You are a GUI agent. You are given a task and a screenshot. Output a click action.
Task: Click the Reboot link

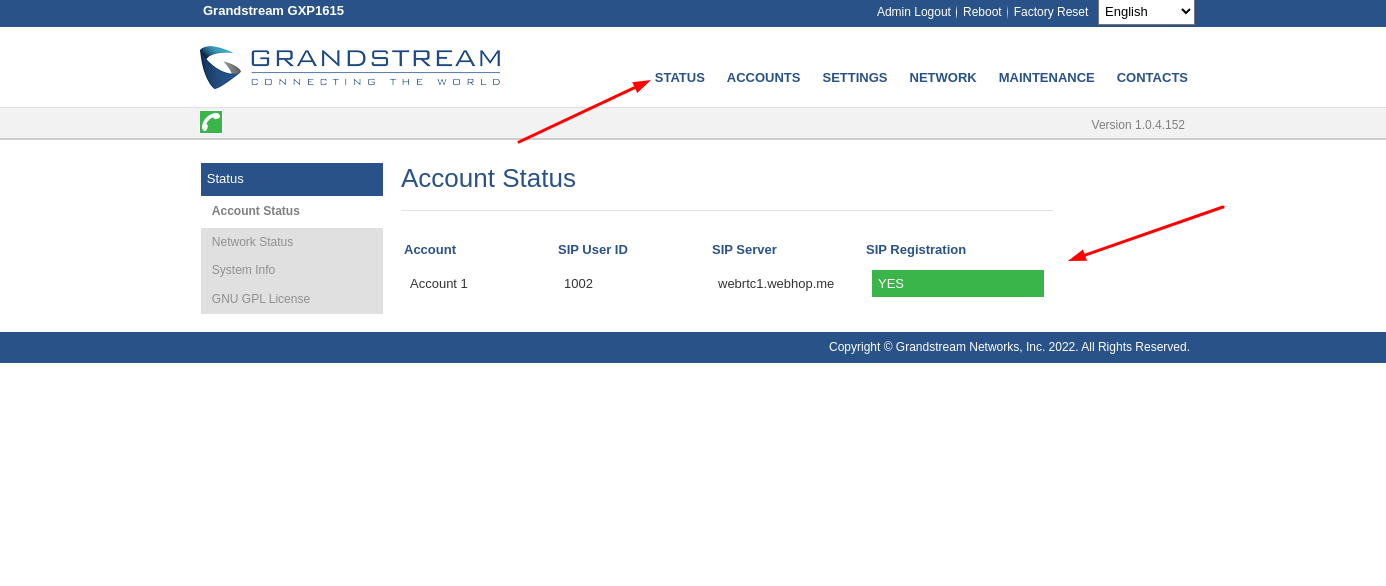point(982,12)
